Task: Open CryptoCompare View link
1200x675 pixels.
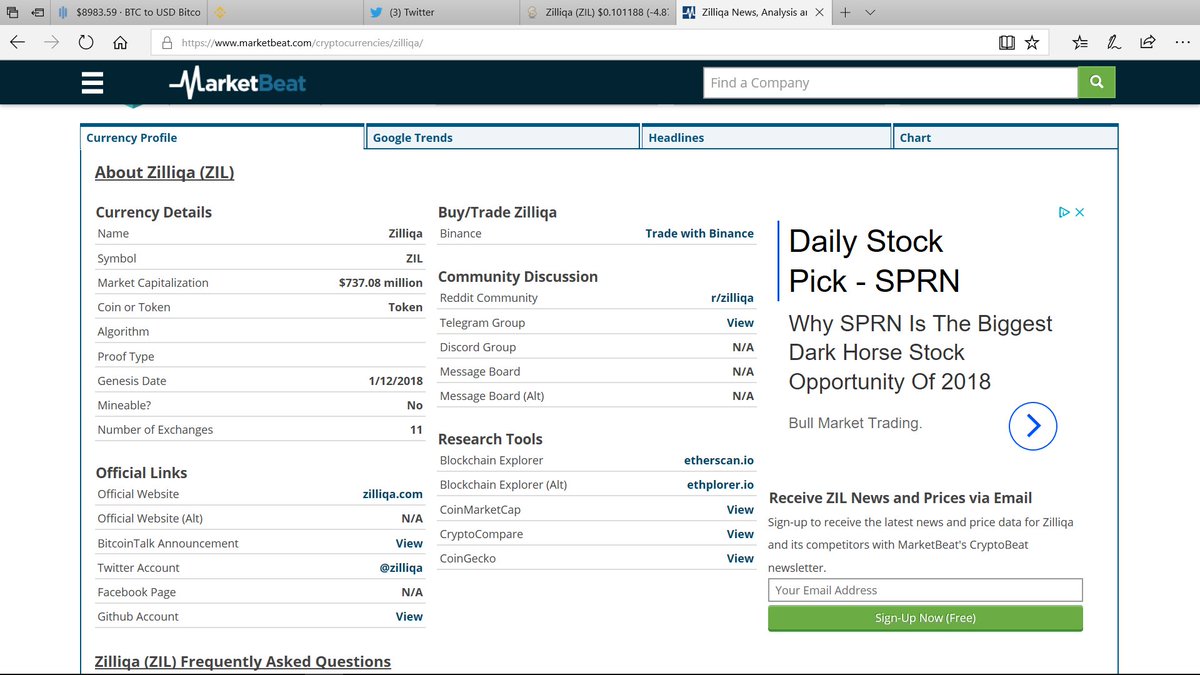Action: click(x=740, y=534)
